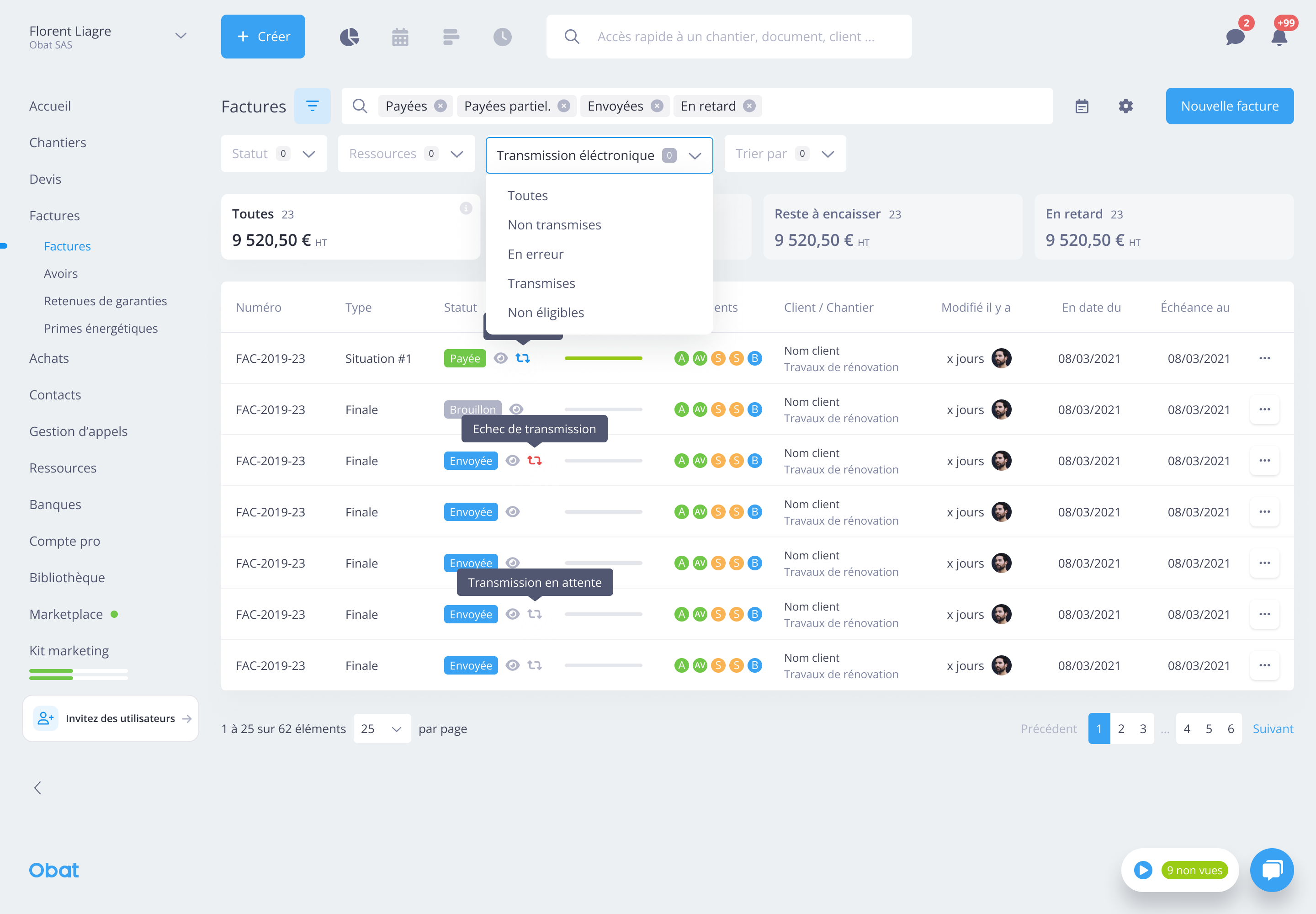
Task: Go to next page via Suivant
Action: pyautogui.click(x=1273, y=728)
